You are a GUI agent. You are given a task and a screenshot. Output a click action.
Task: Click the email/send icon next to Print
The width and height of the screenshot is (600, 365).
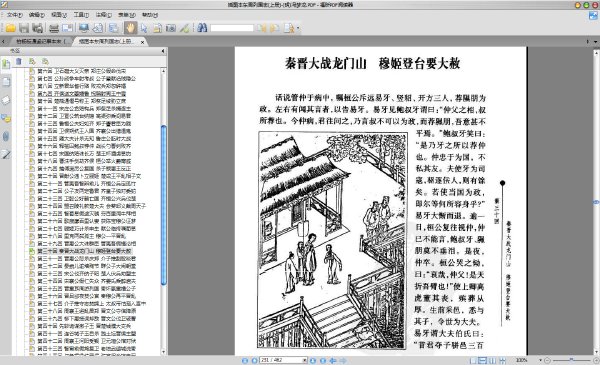pos(67,28)
